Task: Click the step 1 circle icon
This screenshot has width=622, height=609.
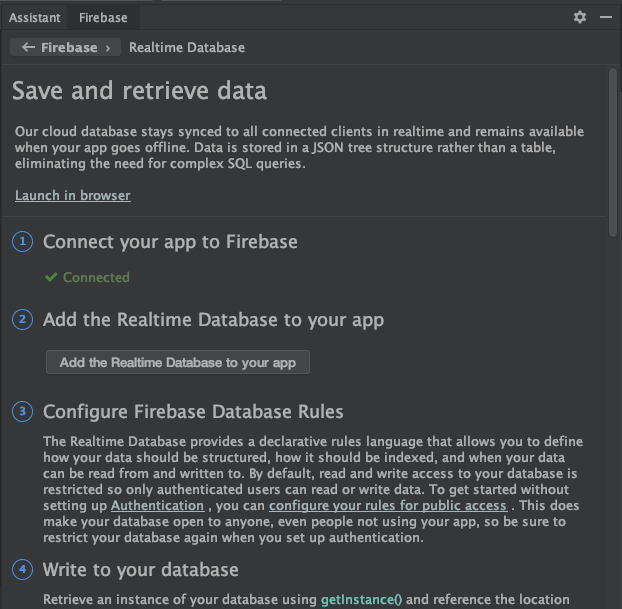Action: (22, 242)
